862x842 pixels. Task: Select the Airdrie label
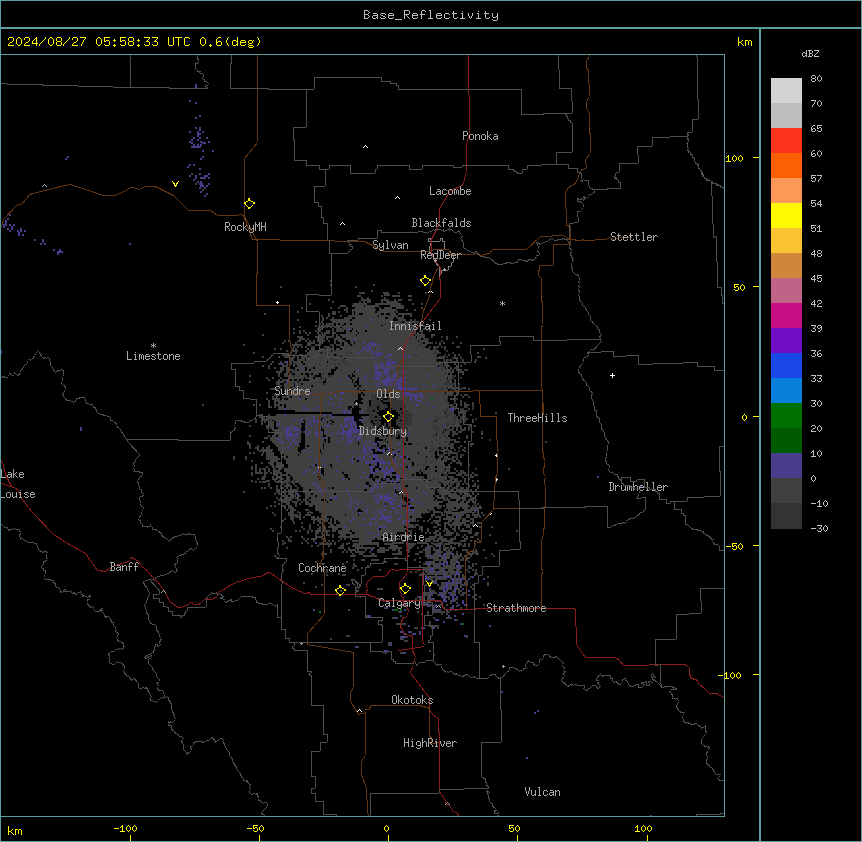(x=404, y=537)
